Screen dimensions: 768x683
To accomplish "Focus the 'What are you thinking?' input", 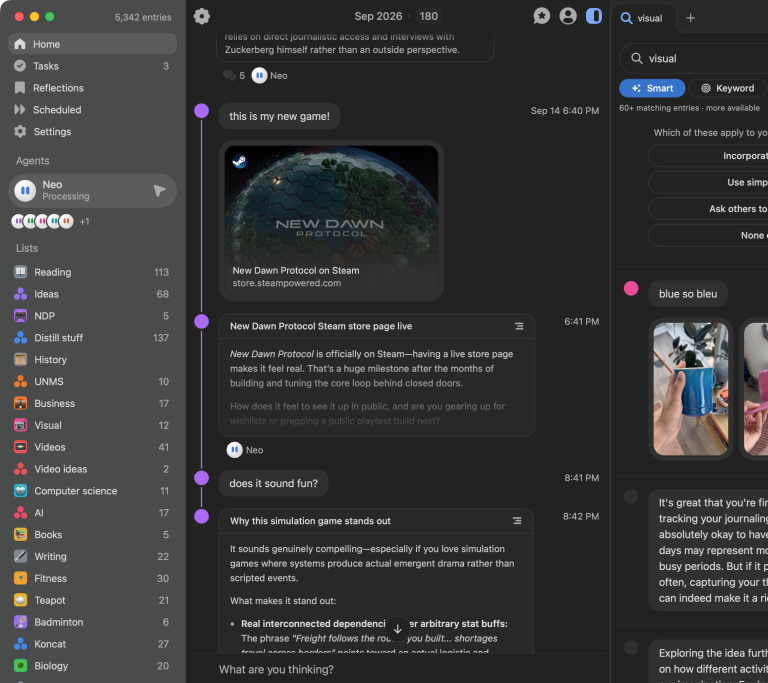I will tap(397, 669).
